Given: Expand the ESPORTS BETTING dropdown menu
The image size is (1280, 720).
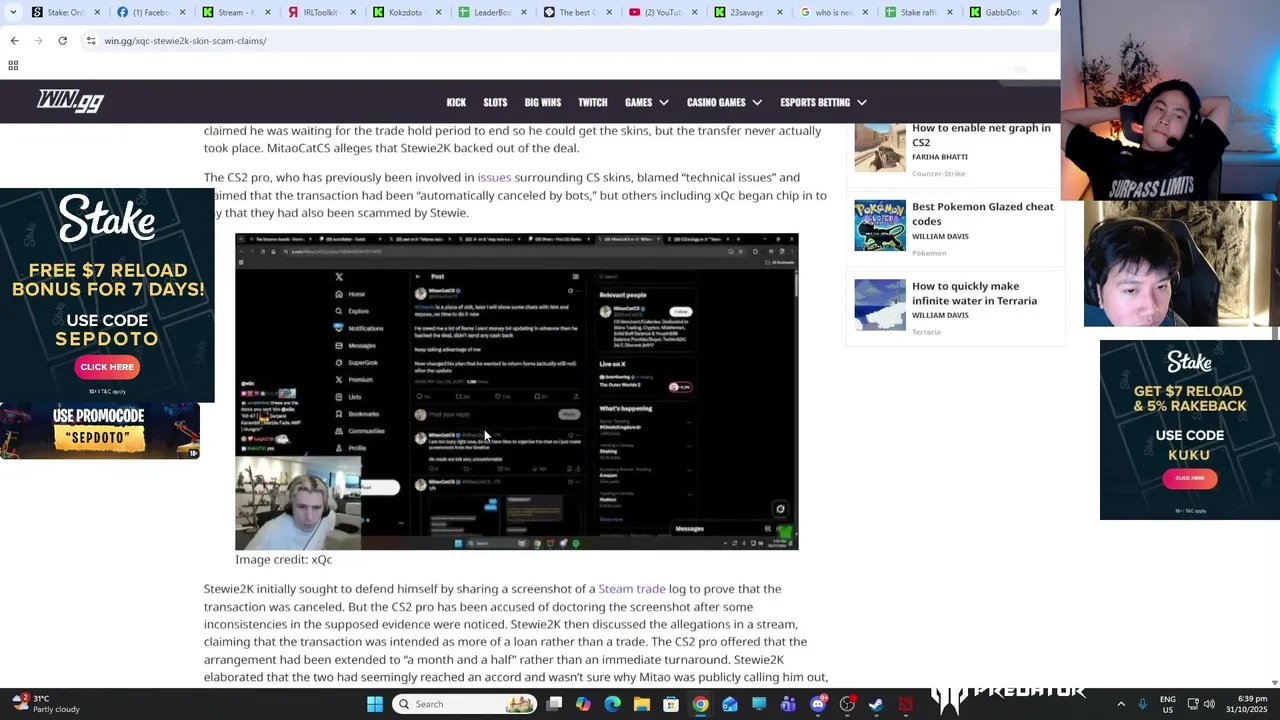Looking at the screenshot, I should click(x=823, y=102).
